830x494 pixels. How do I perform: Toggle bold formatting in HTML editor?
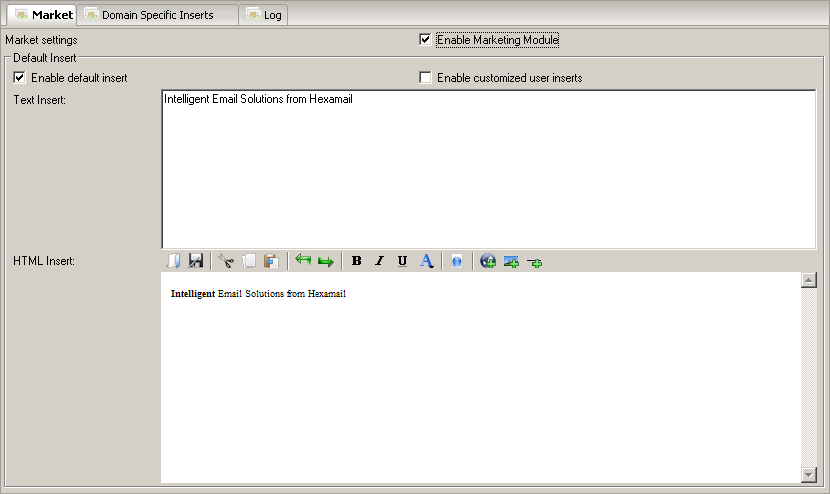point(357,261)
